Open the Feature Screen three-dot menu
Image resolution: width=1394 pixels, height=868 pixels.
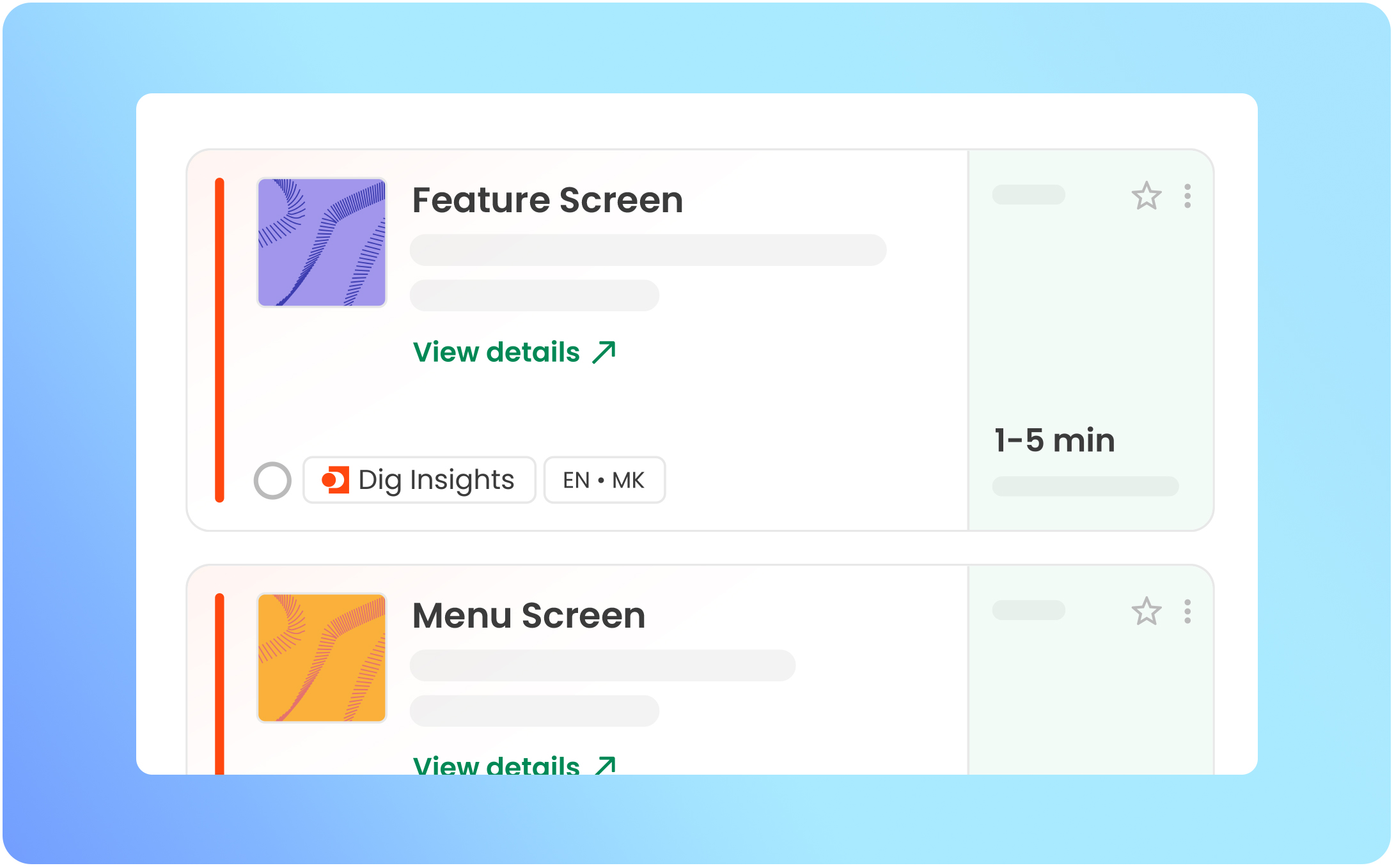[x=1187, y=196]
